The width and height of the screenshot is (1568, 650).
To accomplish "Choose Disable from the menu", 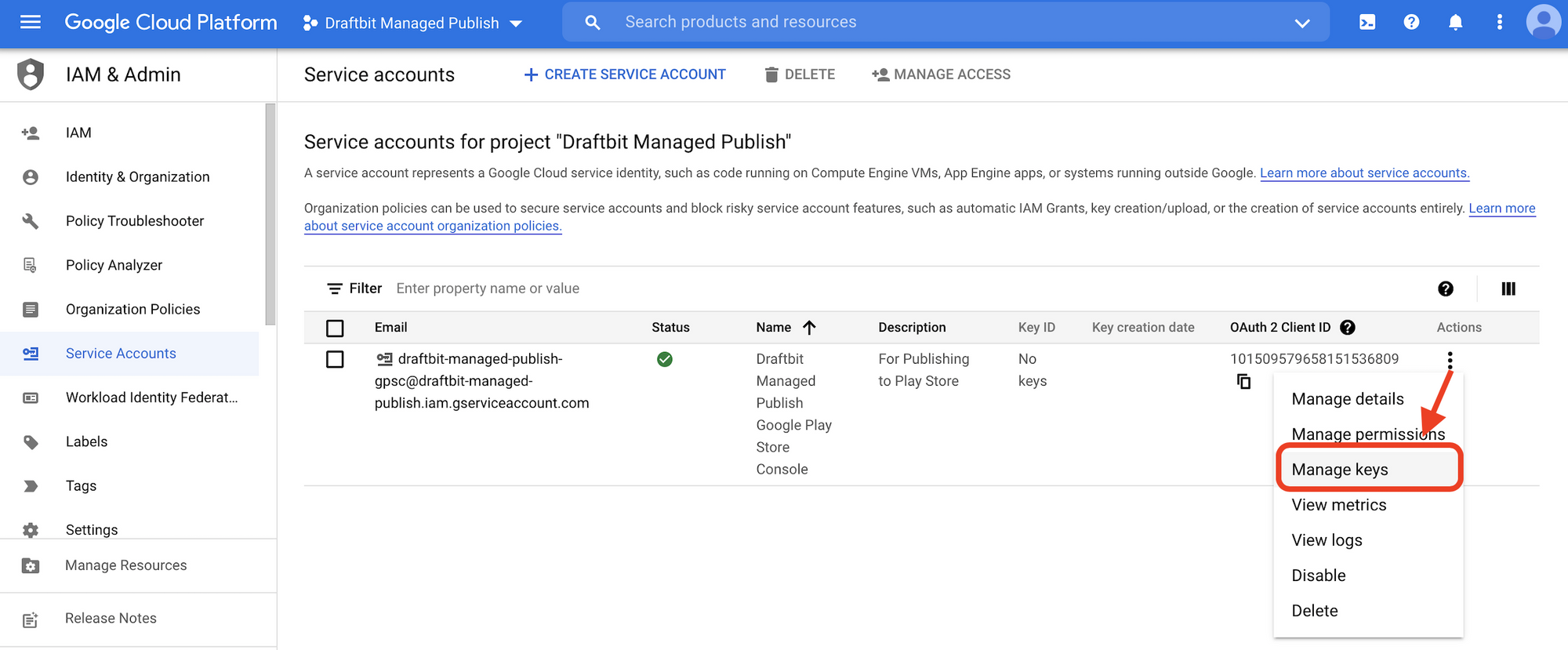I will tap(1318, 576).
